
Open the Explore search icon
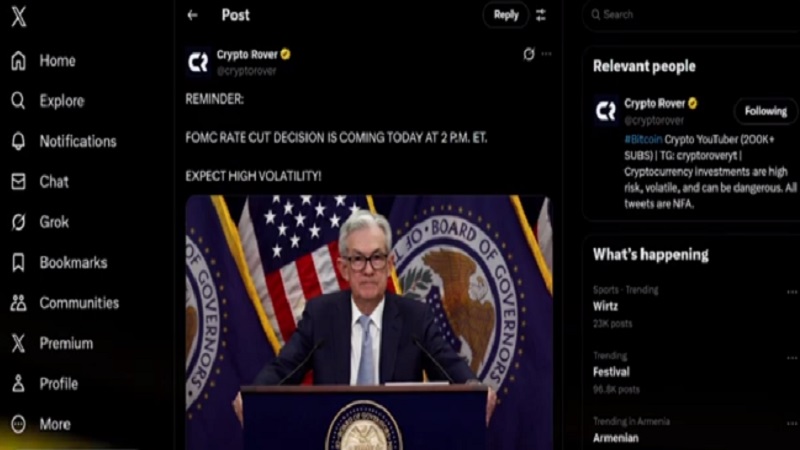point(18,101)
